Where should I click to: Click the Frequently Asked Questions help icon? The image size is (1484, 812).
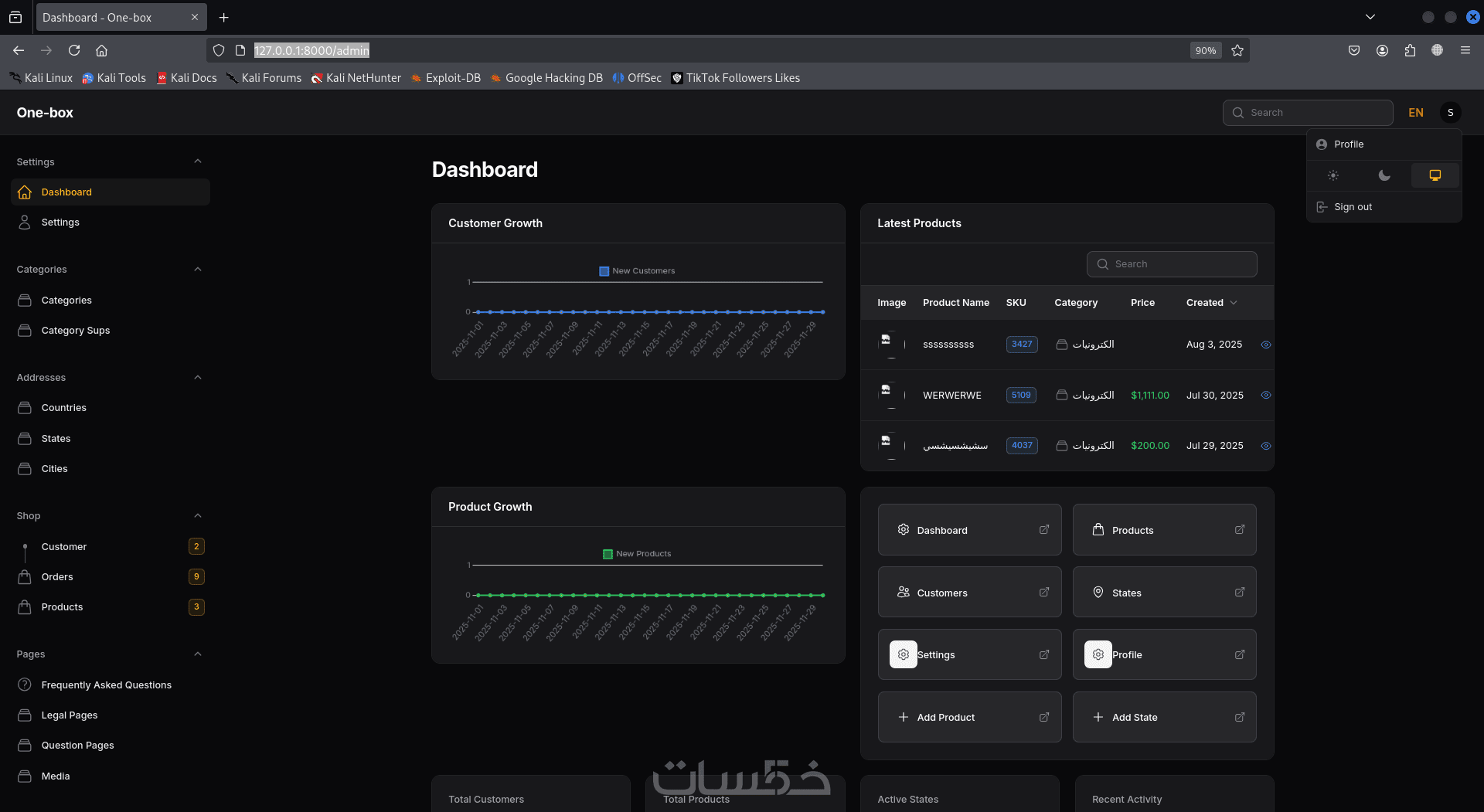[x=25, y=685]
